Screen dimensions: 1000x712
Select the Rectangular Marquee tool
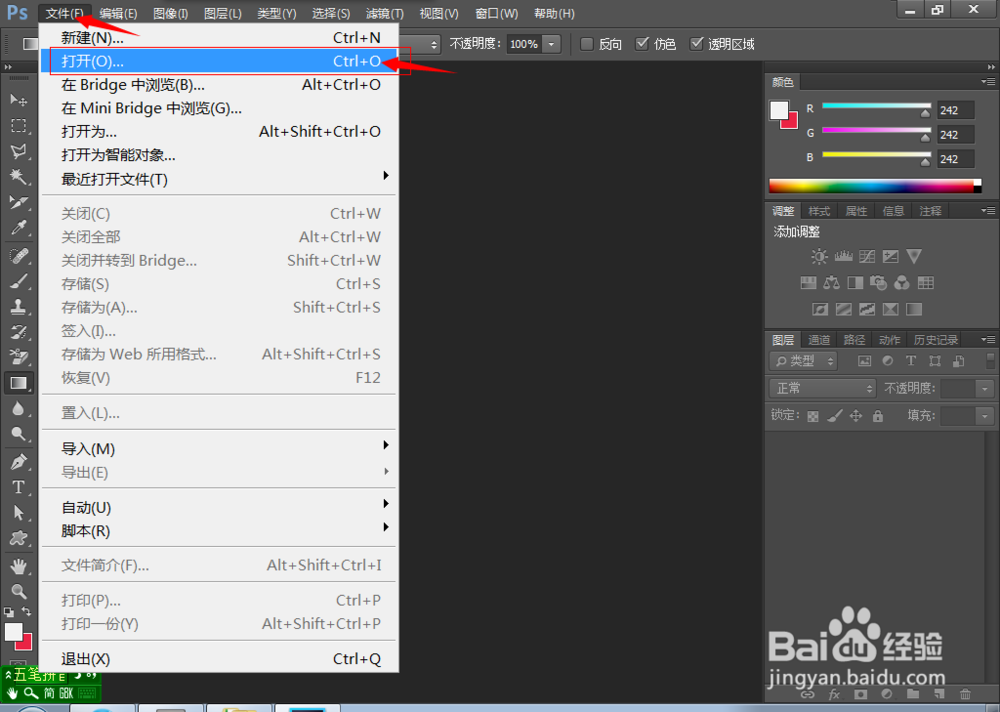[18, 126]
